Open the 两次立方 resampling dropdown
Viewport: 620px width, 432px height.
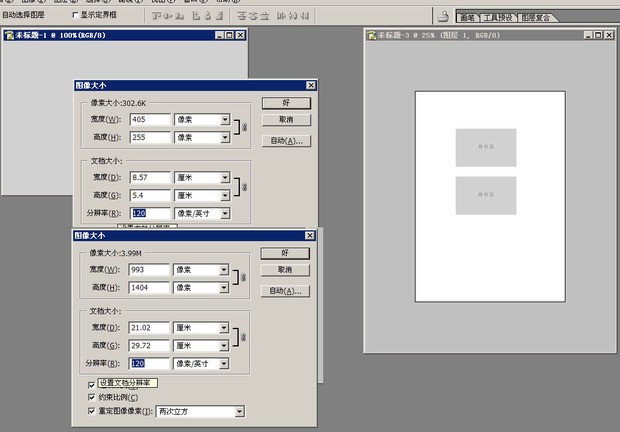click(239, 411)
